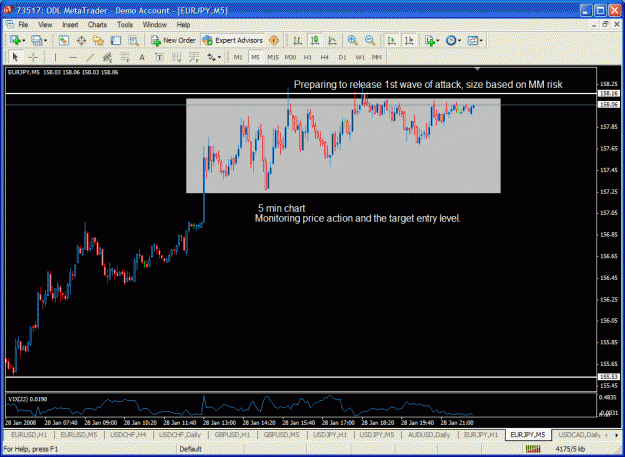Click the connection status bars icon
Screen dimensions: 625x457
[x=533, y=449]
